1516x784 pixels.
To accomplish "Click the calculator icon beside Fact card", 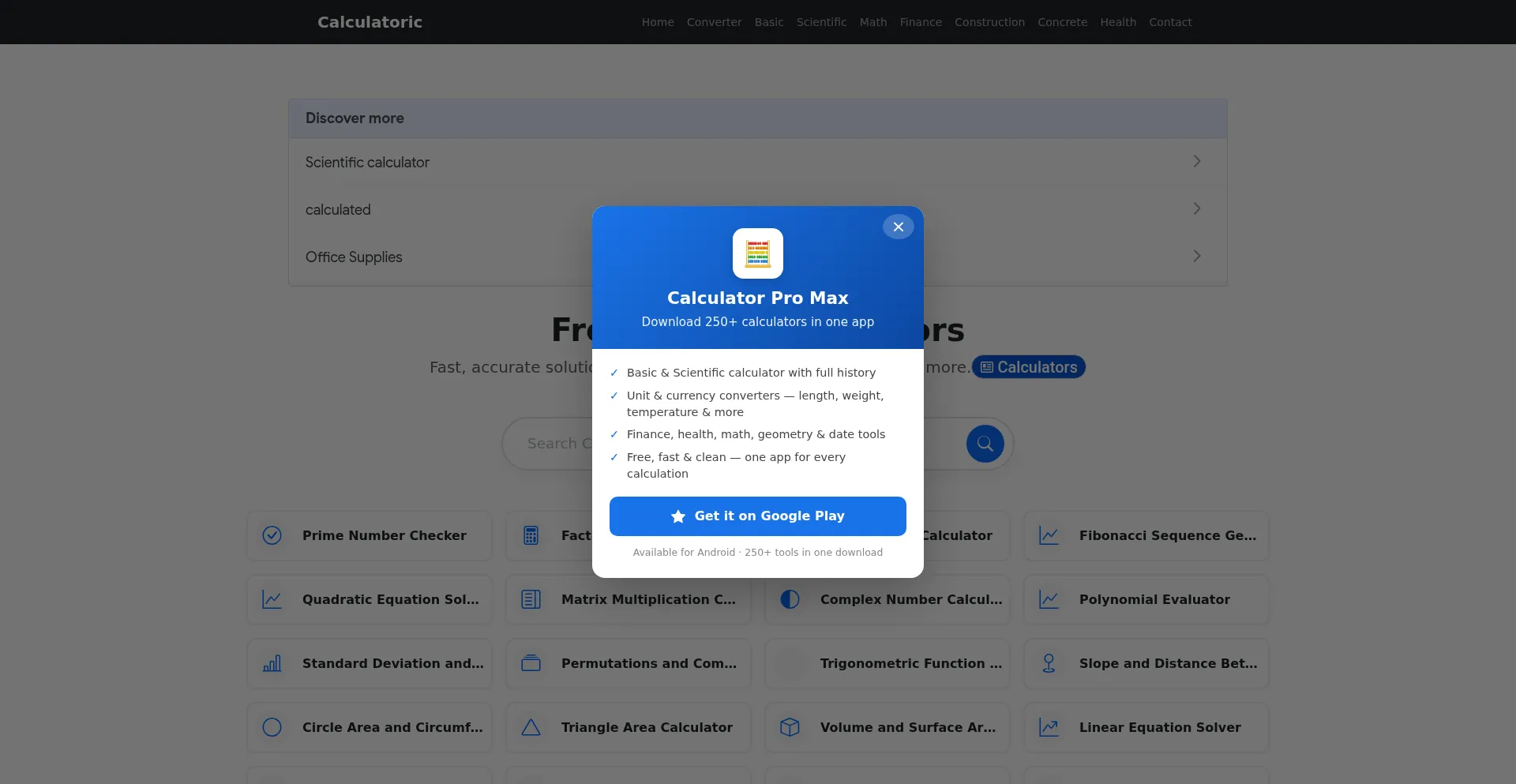I will coord(531,535).
